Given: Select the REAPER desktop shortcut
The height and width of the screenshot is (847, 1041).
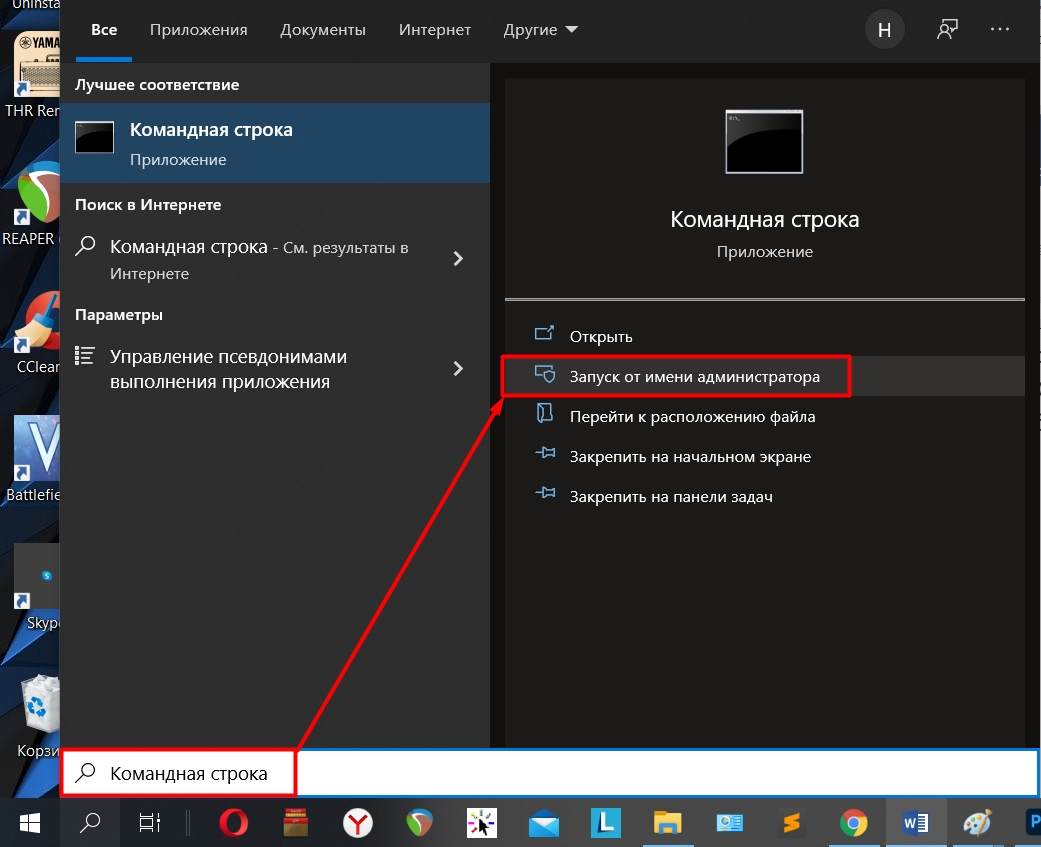Looking at the screenshot, I should pos(32,203).
